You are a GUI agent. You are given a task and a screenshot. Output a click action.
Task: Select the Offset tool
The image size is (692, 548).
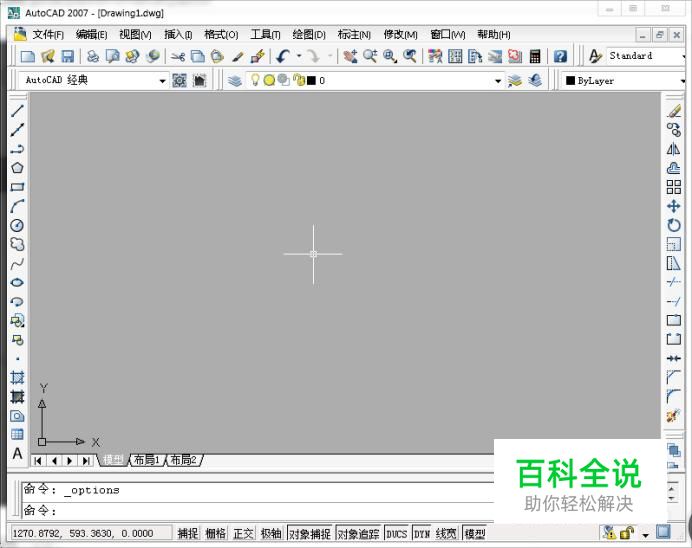[673, 168]
